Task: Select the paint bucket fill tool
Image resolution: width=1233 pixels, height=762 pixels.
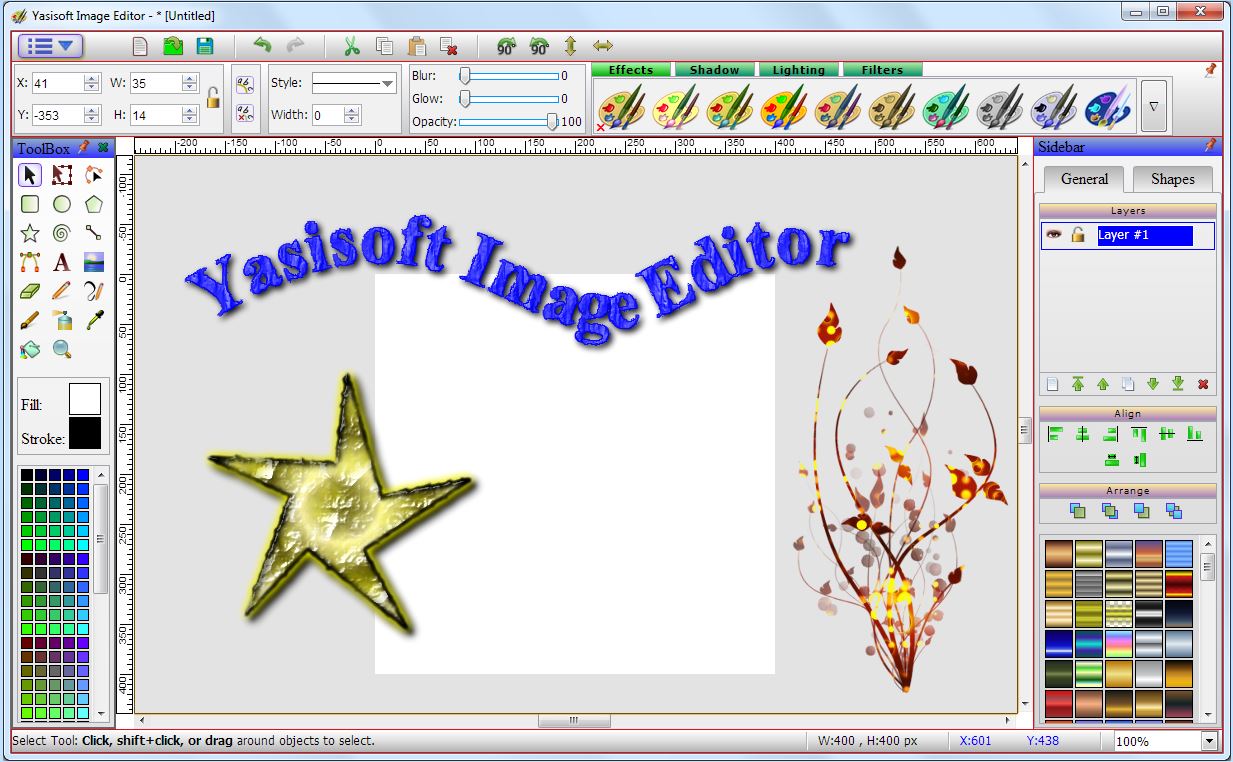Action: click(30, 349)
